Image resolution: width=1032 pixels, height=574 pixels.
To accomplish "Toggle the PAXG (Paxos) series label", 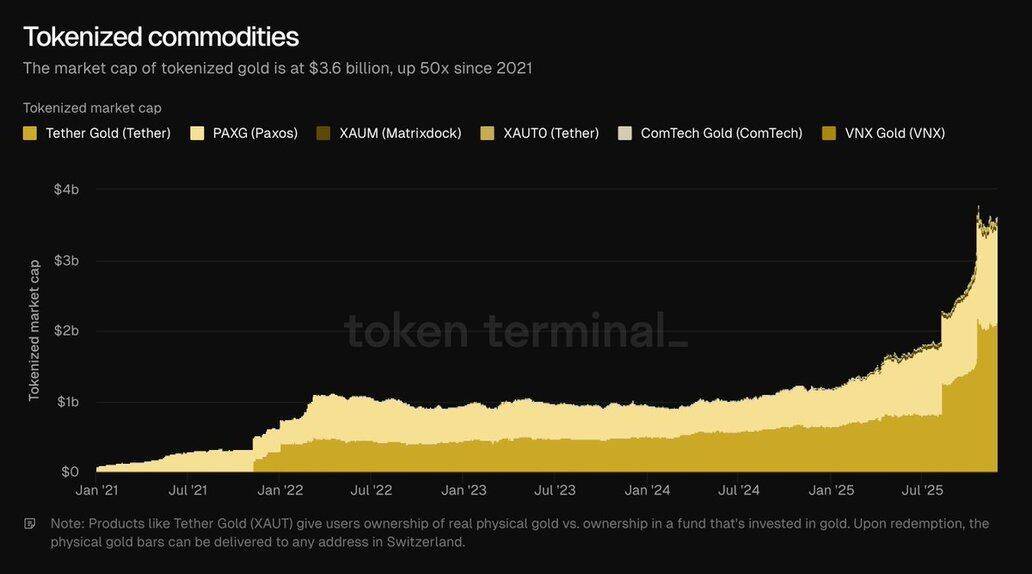I will click(256, 133).
